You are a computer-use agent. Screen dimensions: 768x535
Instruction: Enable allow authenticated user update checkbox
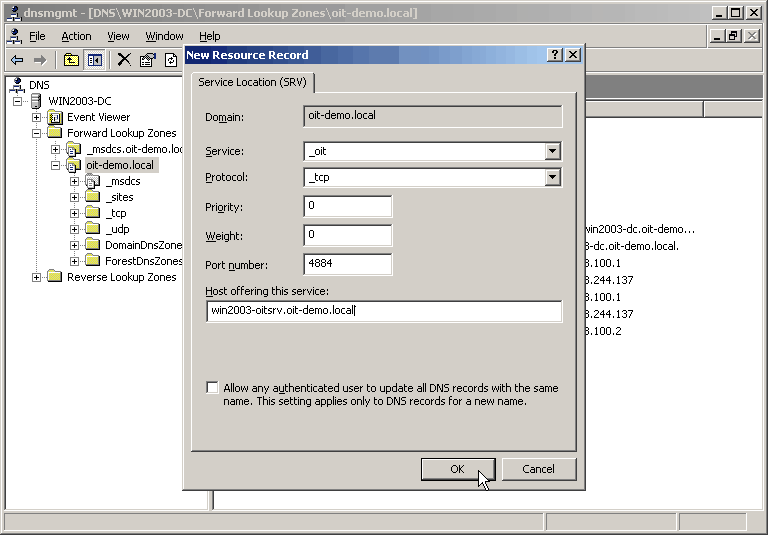click(x=212, y=388)
